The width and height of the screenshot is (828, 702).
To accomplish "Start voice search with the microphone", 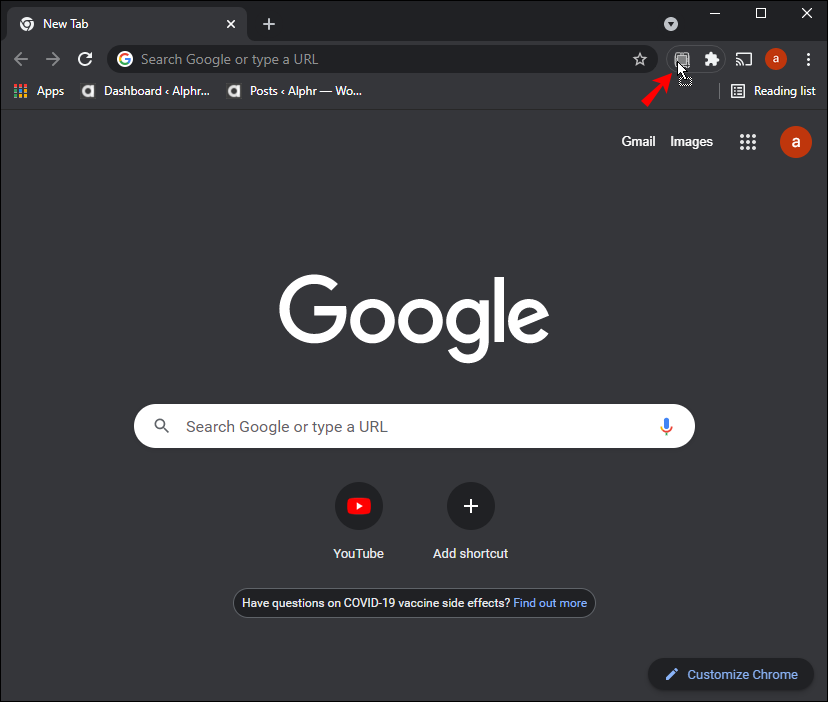I will (x=666, y=426).
